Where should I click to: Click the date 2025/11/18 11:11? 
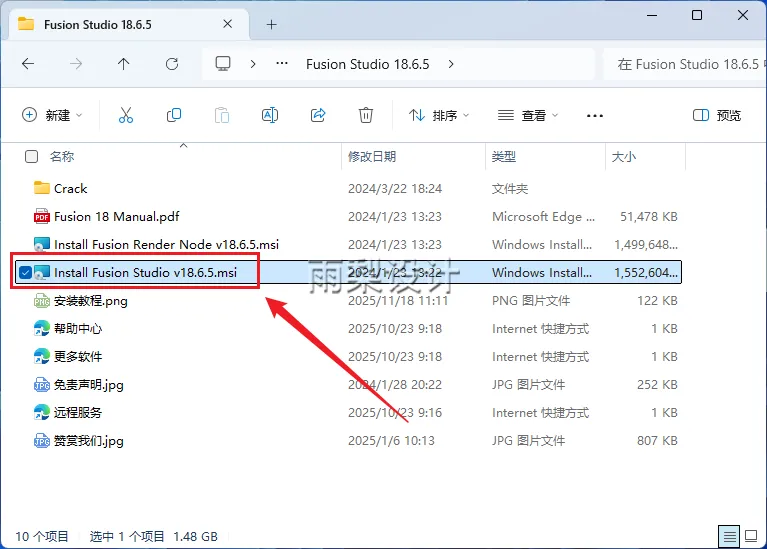[x=398, y=300]
